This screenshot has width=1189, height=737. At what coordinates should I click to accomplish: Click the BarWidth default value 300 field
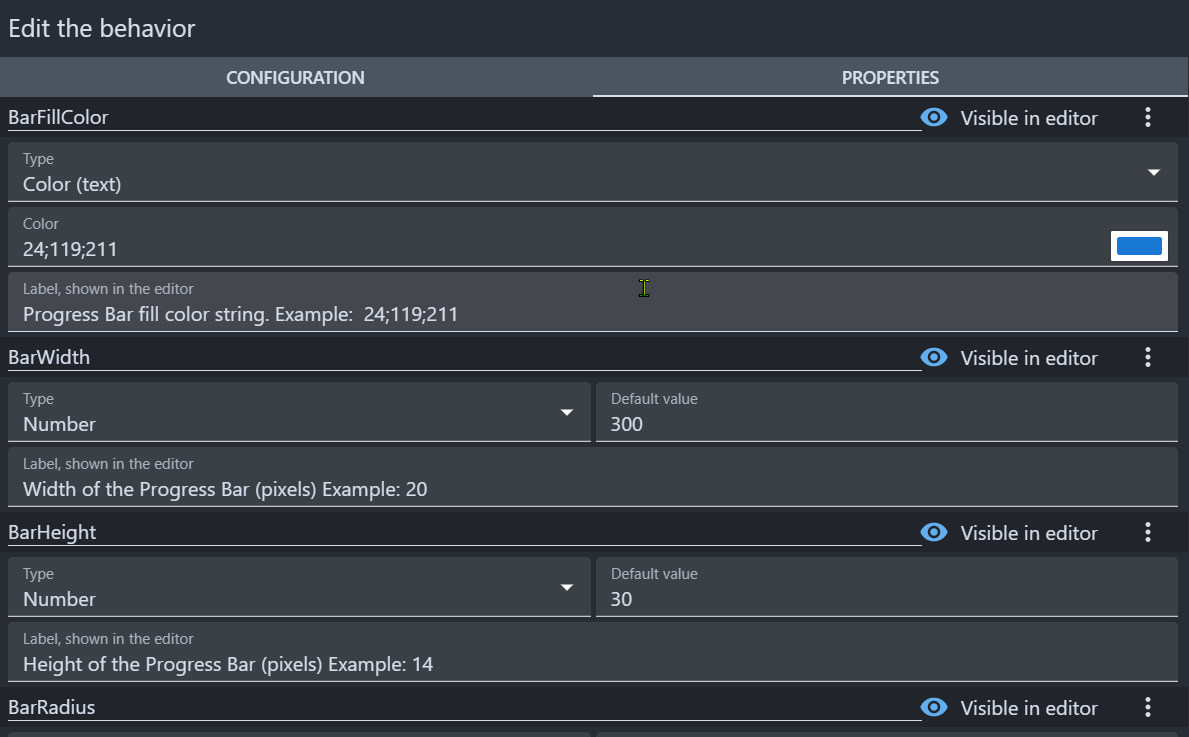click(x=885, y=424)
